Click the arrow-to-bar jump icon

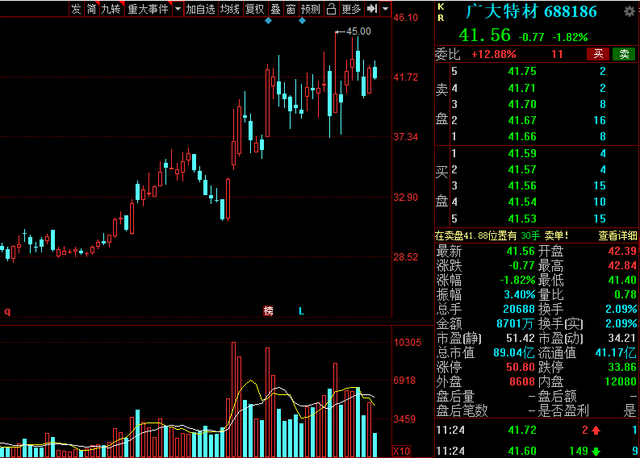[x=372, y=9]
